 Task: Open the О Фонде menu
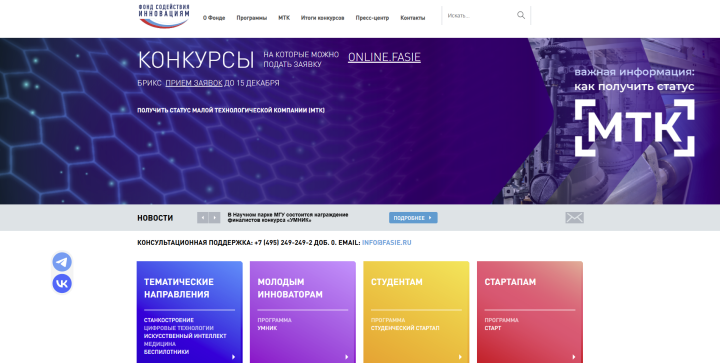pyautogui.click(x=214, y=18)
